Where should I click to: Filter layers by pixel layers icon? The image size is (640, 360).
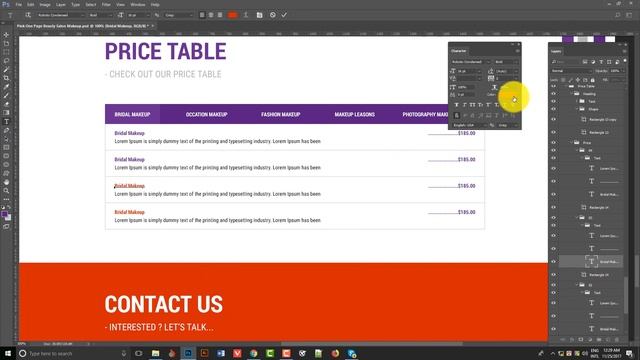585,62
